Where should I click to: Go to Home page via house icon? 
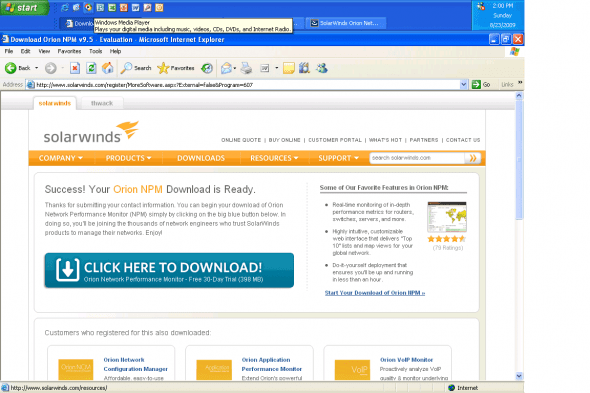tap(108, 68)
